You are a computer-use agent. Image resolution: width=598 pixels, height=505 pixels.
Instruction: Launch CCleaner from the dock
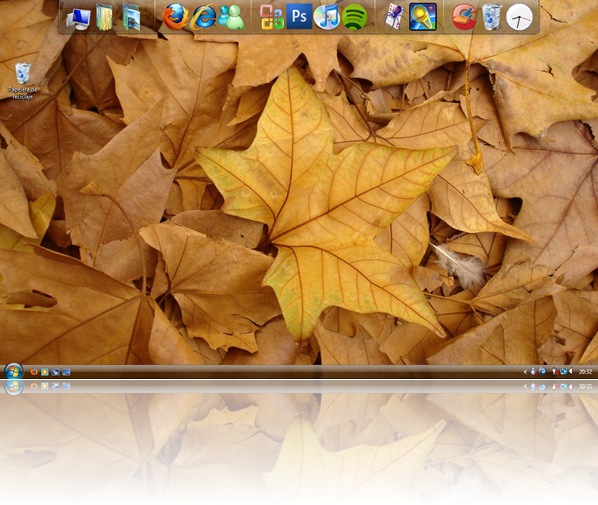tap(464, 17)
